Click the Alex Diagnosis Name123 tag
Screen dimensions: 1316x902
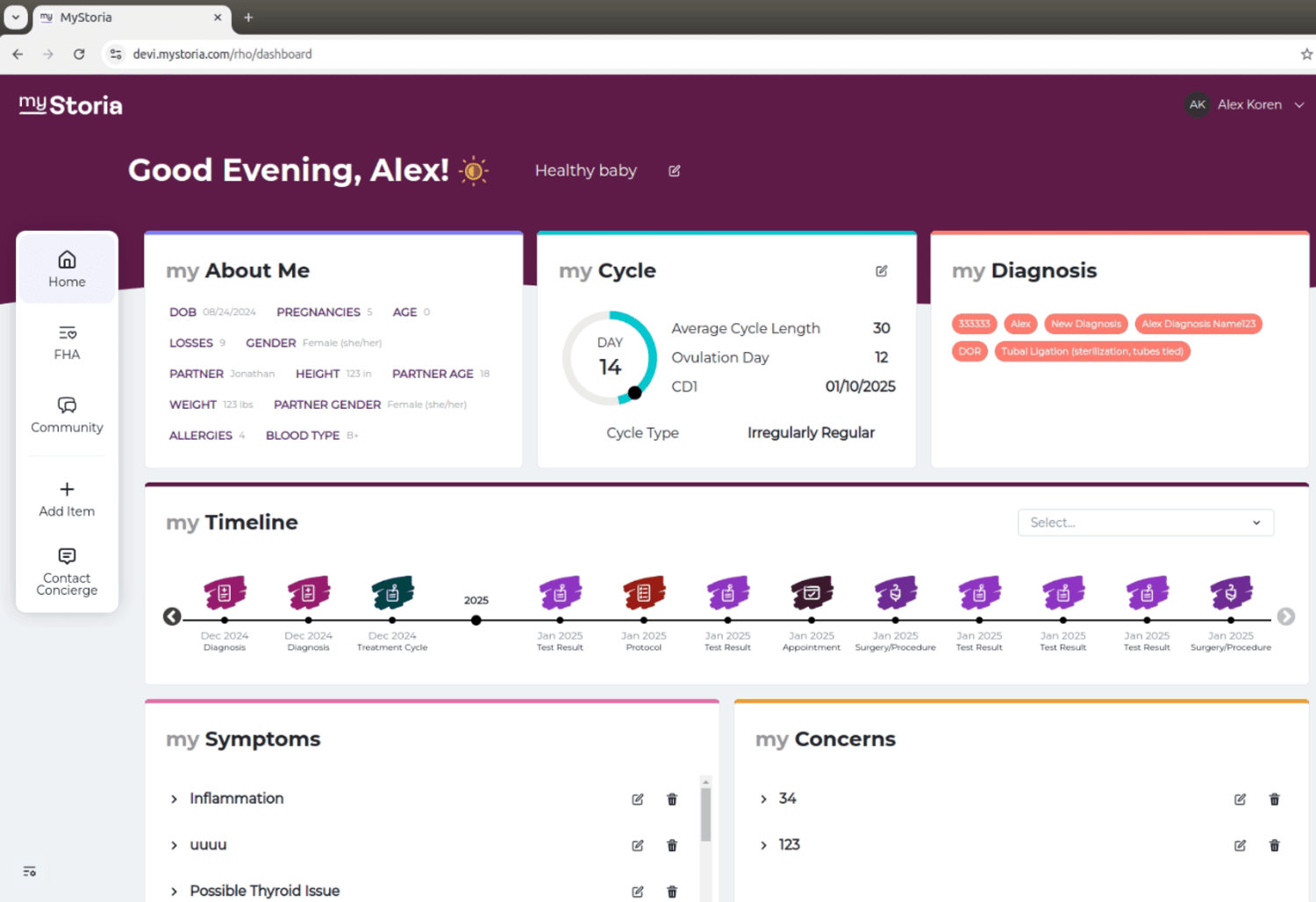1198,324
